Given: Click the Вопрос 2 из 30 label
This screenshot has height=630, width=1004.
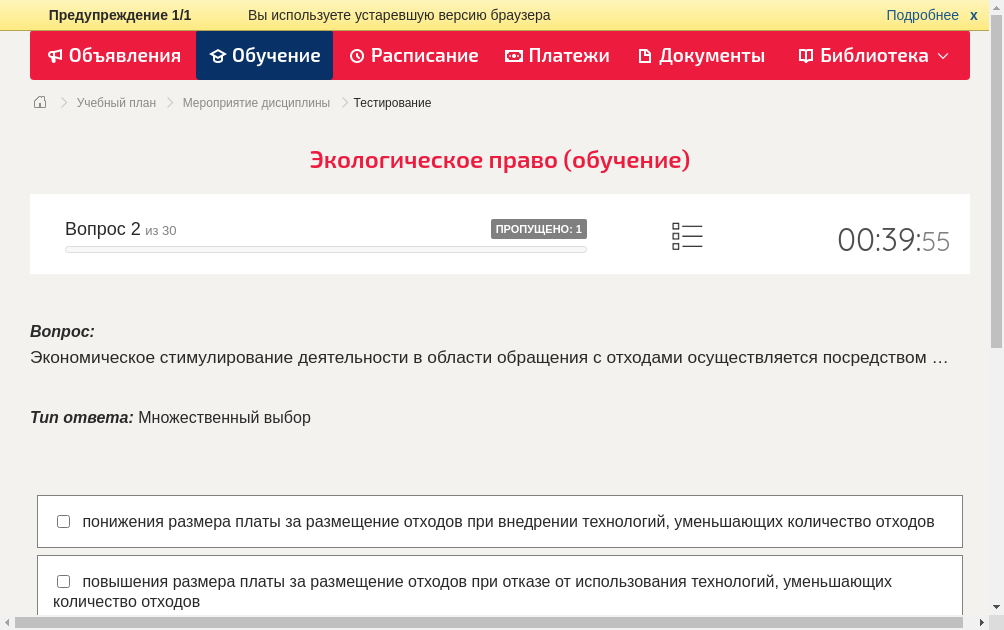Looking at the screenshot, I should [120, 229].
